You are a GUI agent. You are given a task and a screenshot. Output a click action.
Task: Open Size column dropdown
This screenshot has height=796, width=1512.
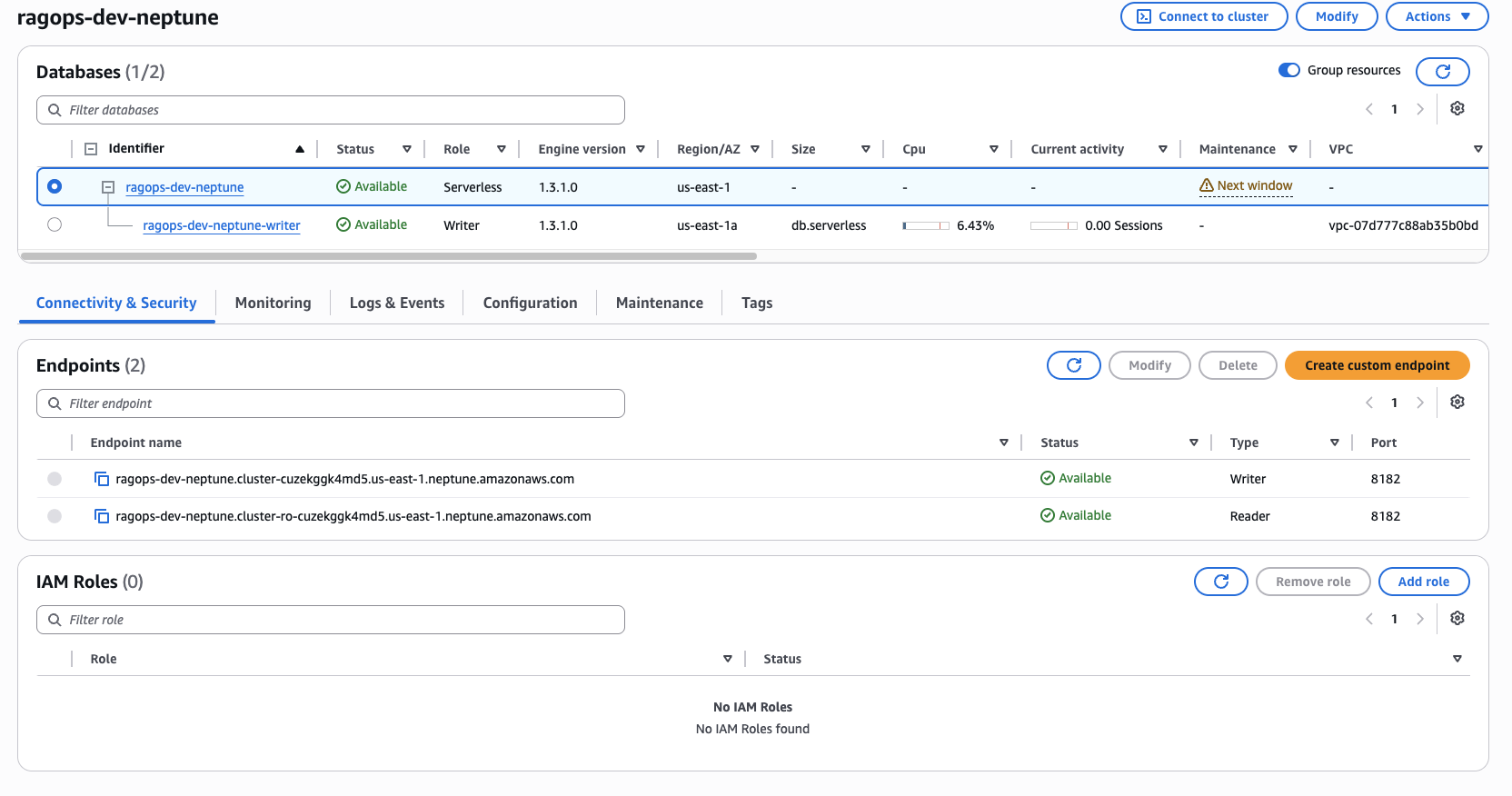pos(866,149)
